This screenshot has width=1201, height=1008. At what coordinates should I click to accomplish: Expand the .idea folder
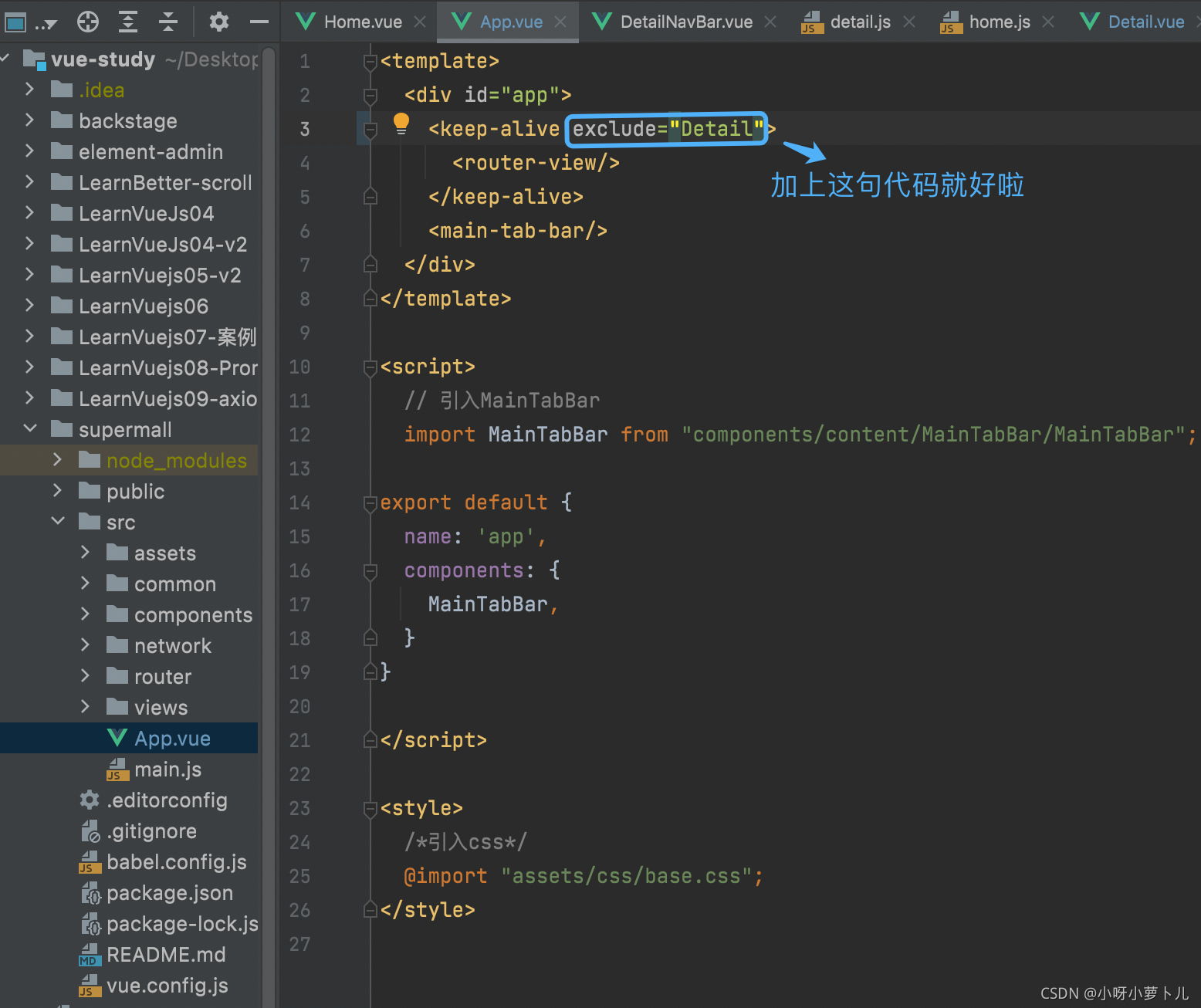29,90
